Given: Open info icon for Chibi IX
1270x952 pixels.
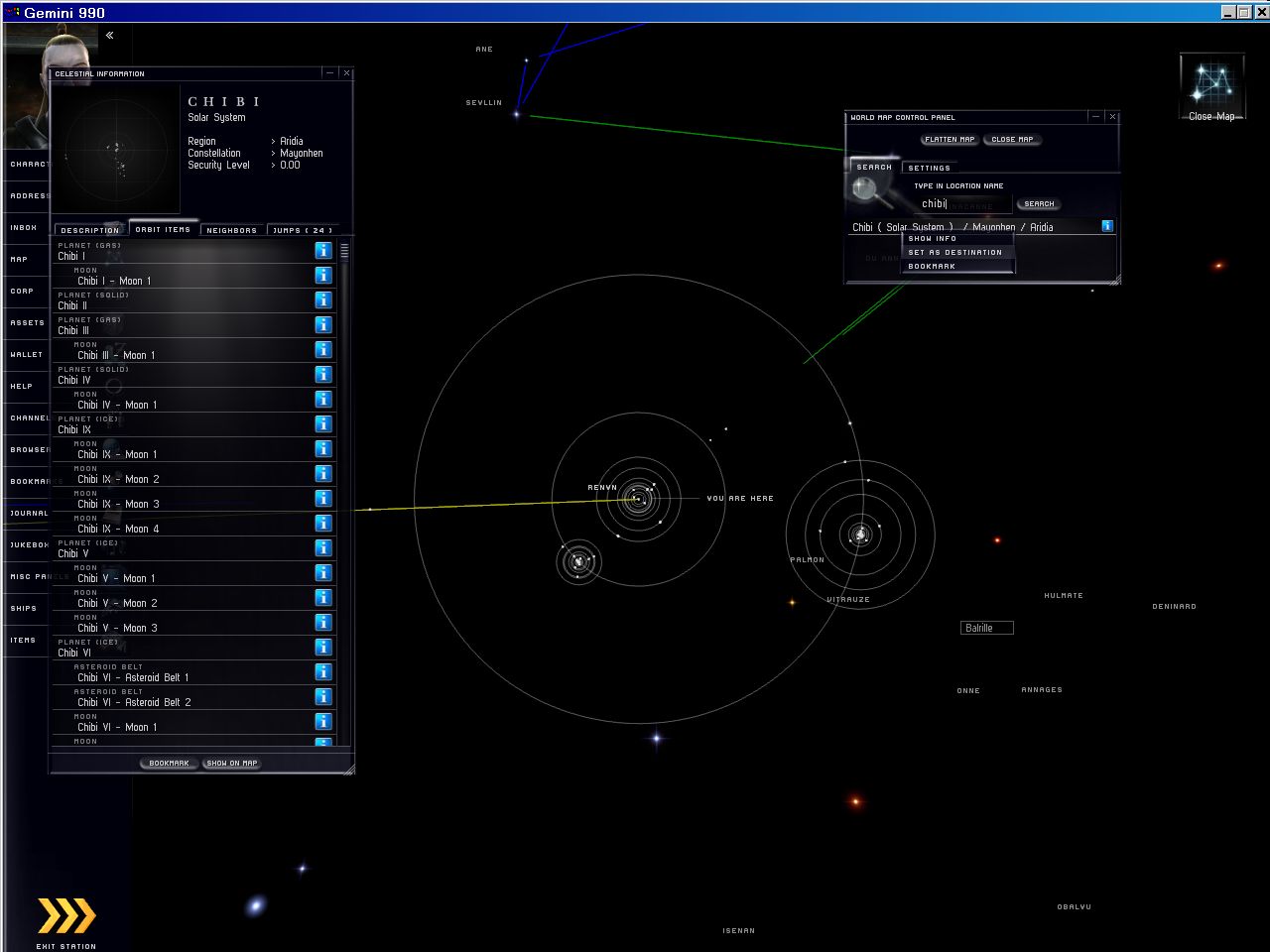Looking at the screenshot, I should pos(322,424).
